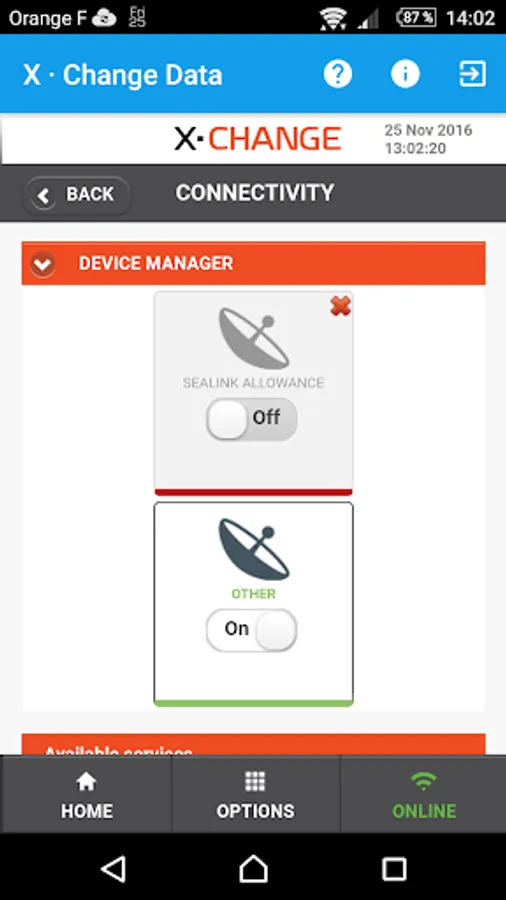The height and width of the screenshot is (900, 506).
Task: Turn on the Sealink Allowance switch
Action: [x=252, y=420]
